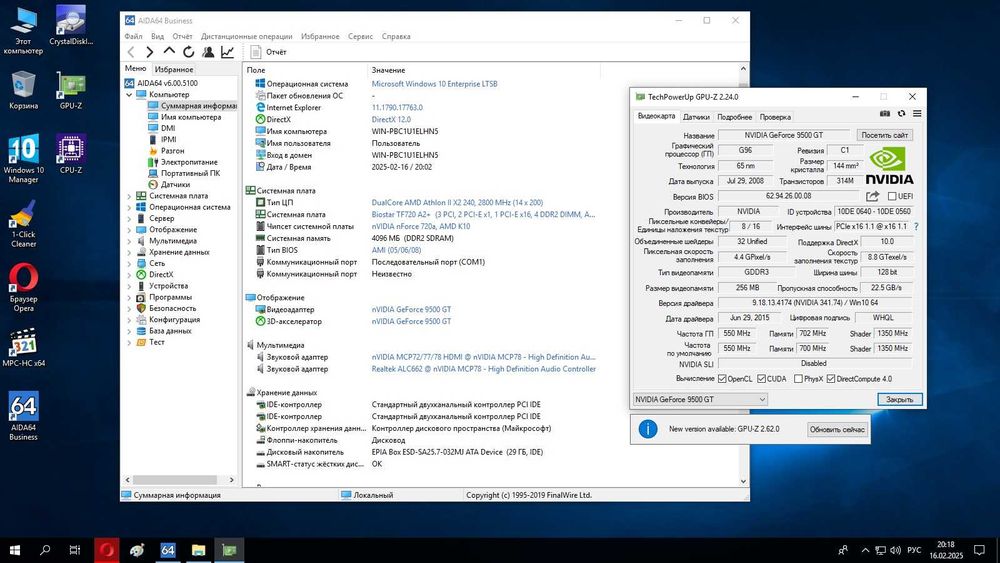Click the BIOS export share icon
1000x563 pixels.
pos(872,196)
